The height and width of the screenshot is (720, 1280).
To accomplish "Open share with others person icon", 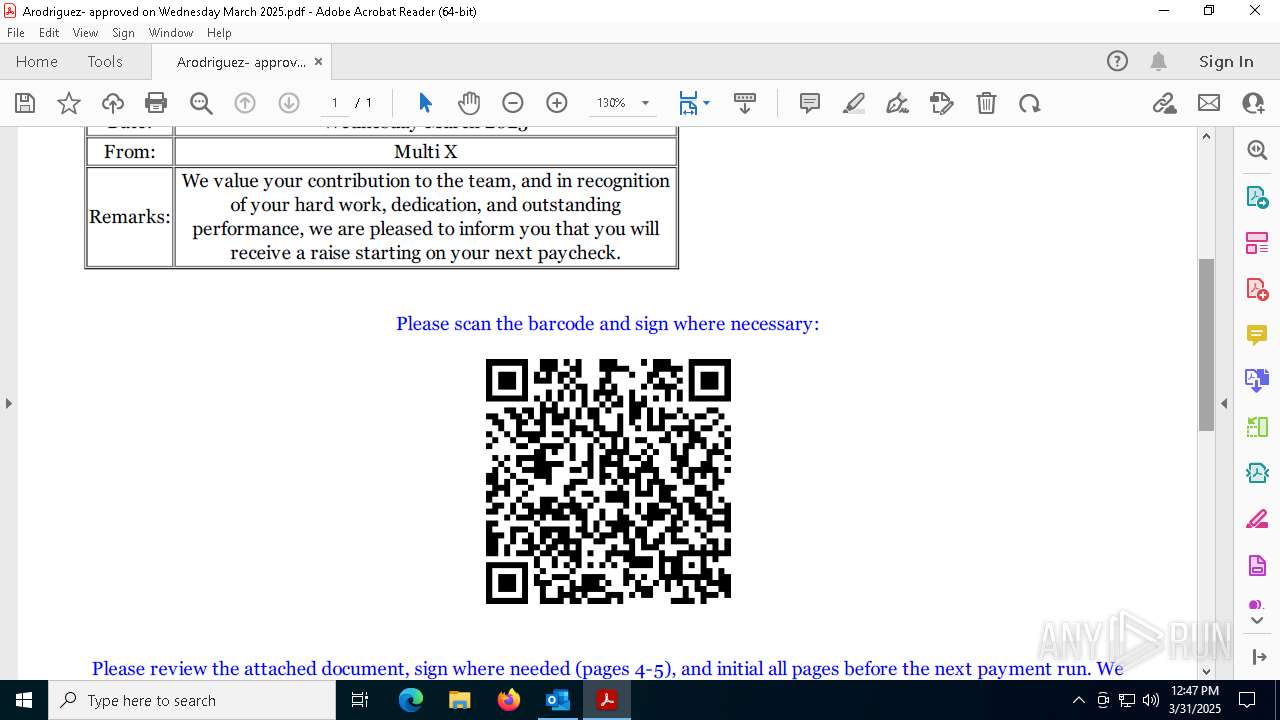I will (1253, 103).
